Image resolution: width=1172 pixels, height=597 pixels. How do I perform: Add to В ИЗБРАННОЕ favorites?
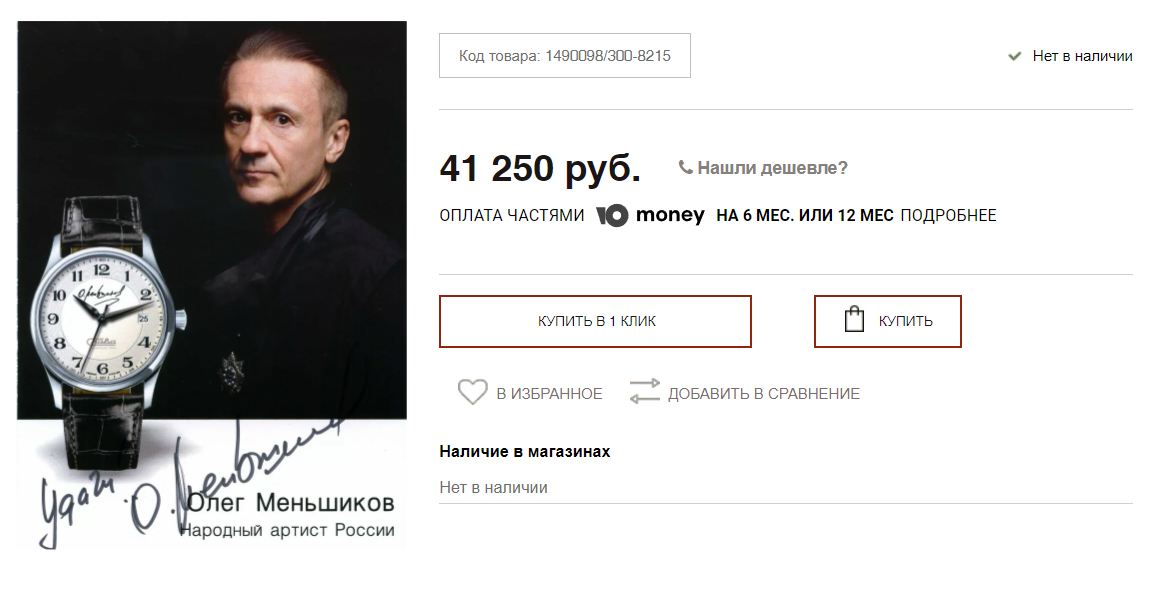click(x=549, y=394)
